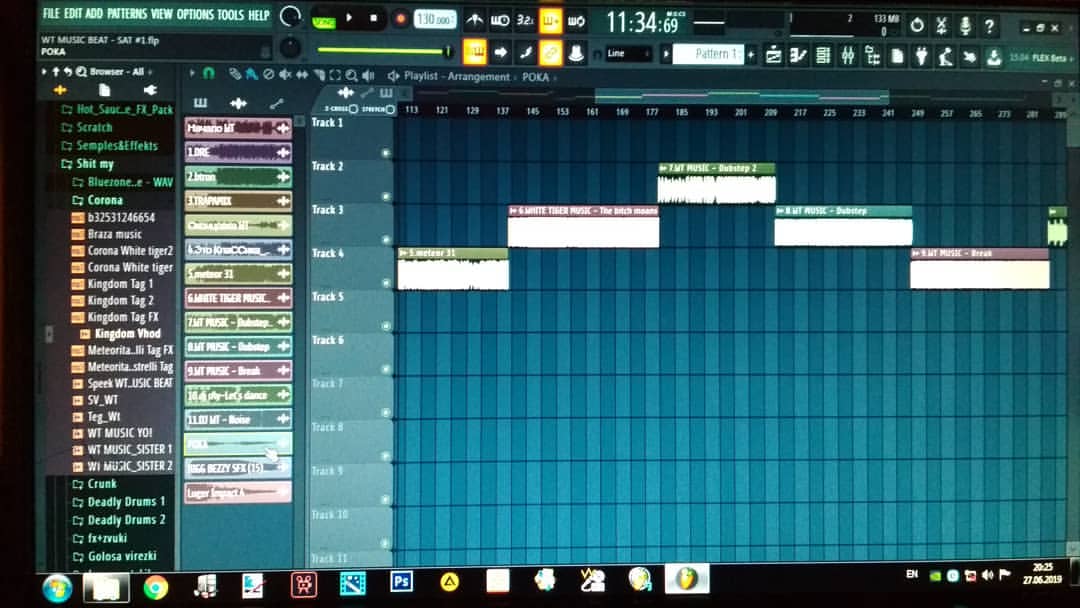The width and height of the screenshot is (1080, 608).
Task: Open the OPTIONS menu
Action: tap(196, 14)
